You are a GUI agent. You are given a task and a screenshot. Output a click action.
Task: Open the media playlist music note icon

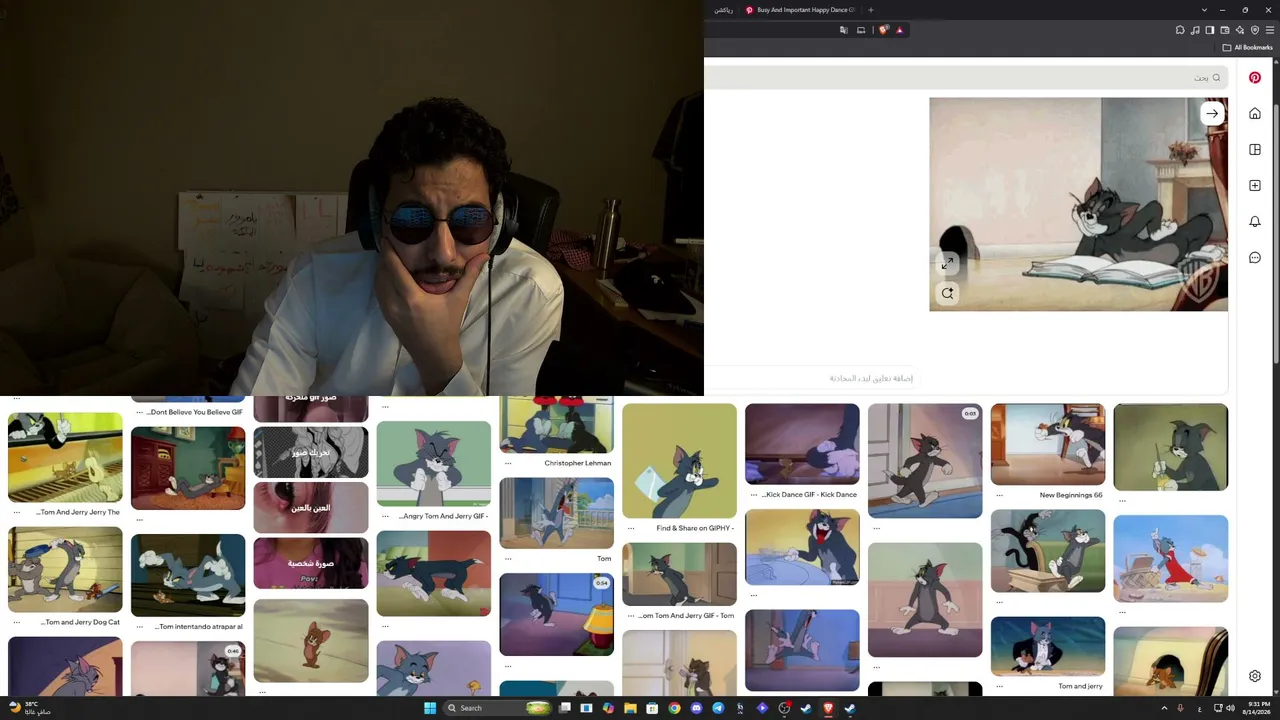point(1195,30)
